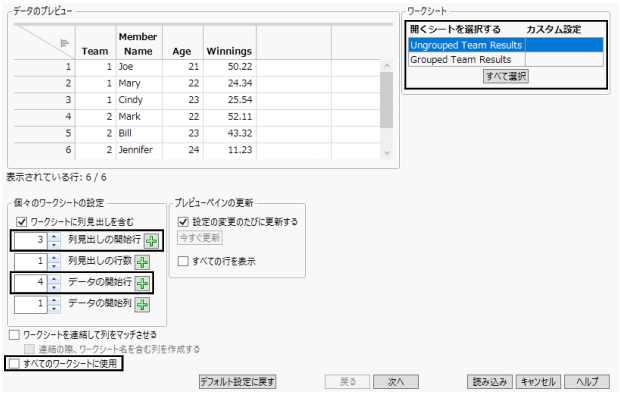
Task: Decrease 列見出しの行数 with down arrow
Action: tap(54, 266)
